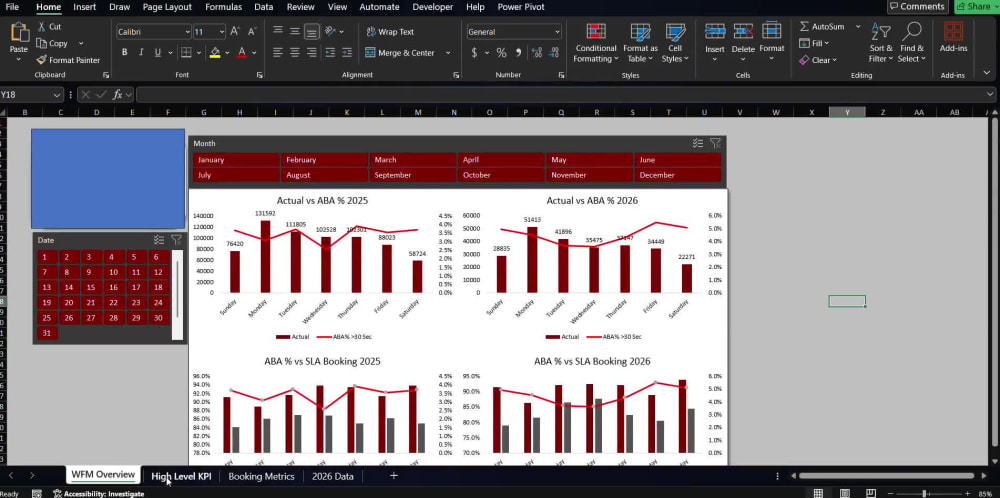Click the AutoSum sigma icon
The width and height of the screenshot is (1000, 498).
pos(804,27)
